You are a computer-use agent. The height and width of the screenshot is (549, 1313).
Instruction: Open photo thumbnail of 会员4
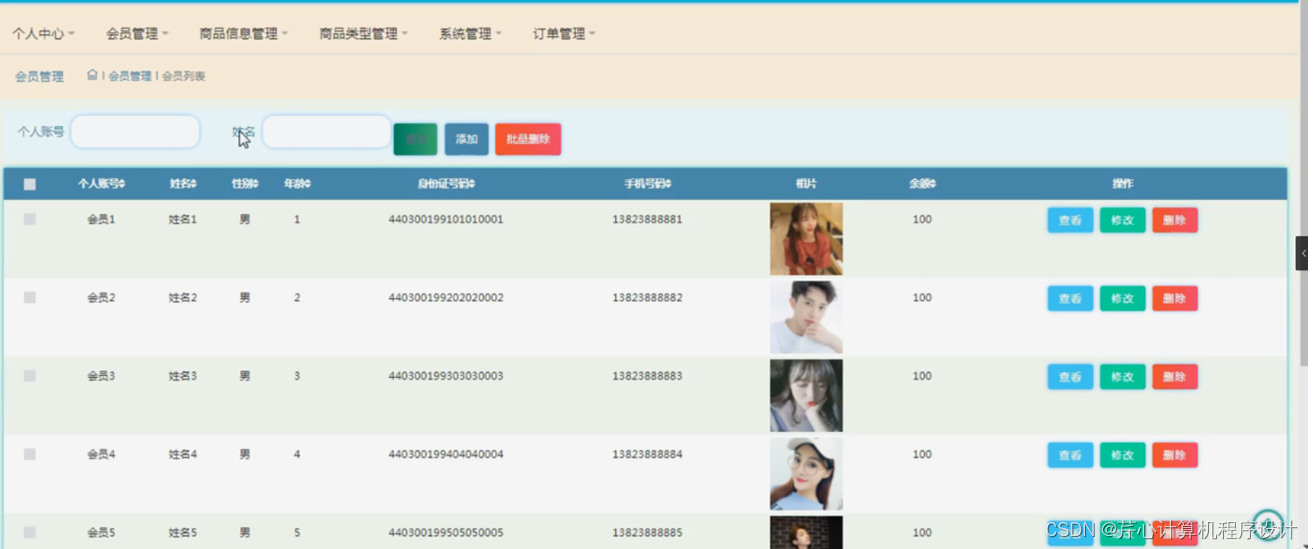click(806, 474)
